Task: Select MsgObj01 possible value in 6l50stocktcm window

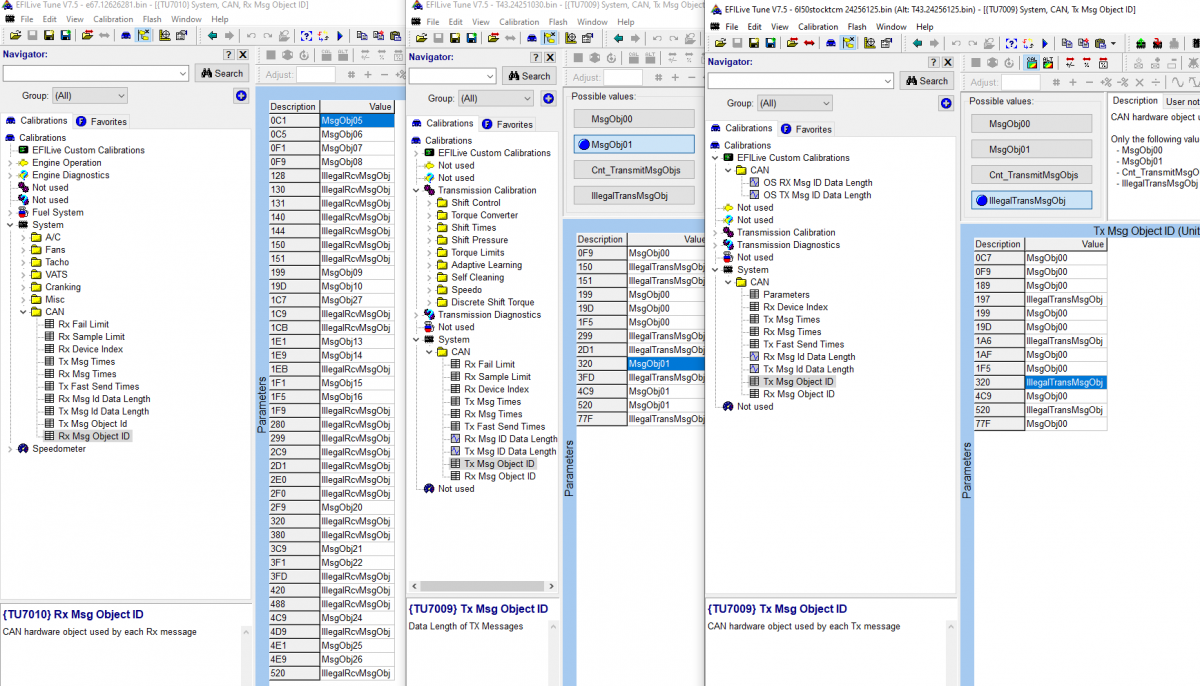Action: click(x=1031, y=149)
